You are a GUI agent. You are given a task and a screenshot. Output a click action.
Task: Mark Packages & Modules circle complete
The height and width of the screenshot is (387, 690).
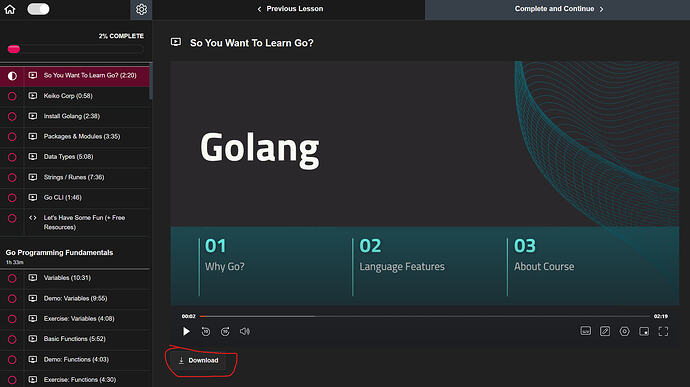tap(12, 136)
